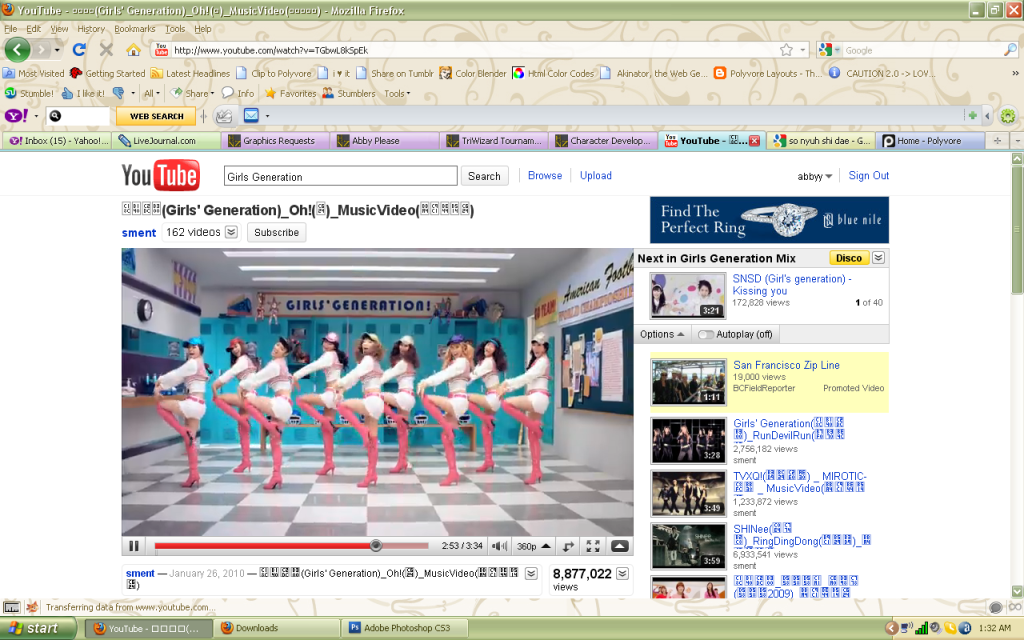This screenshot has width=1024, height=640.
Task: Toggle Autoplay switch on
Action: pyautogui.click(x=705, y=334)
